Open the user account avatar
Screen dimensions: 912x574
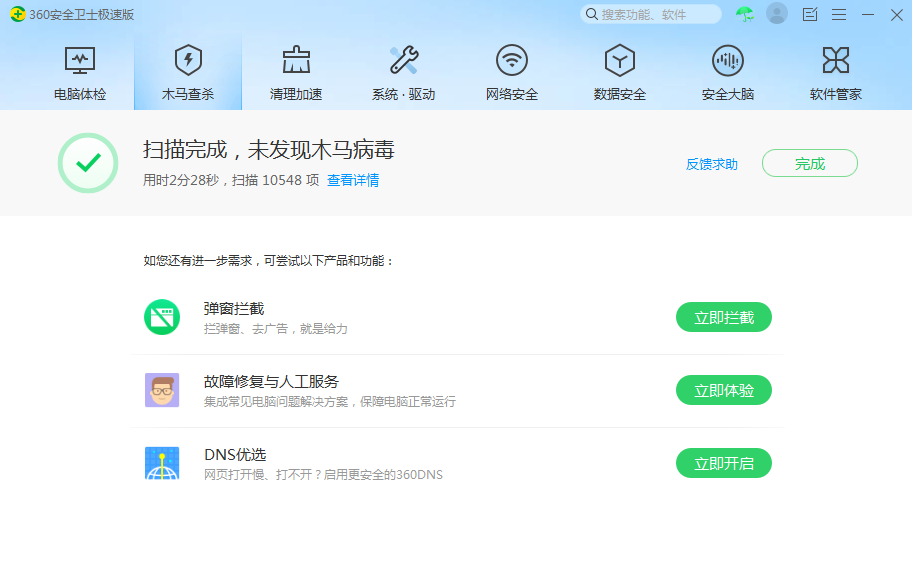click(776, 13)
